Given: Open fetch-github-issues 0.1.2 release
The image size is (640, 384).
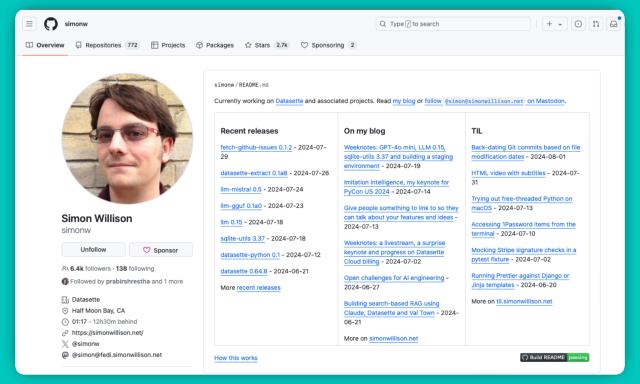Looking at the screenshot, I should [256, 147].
